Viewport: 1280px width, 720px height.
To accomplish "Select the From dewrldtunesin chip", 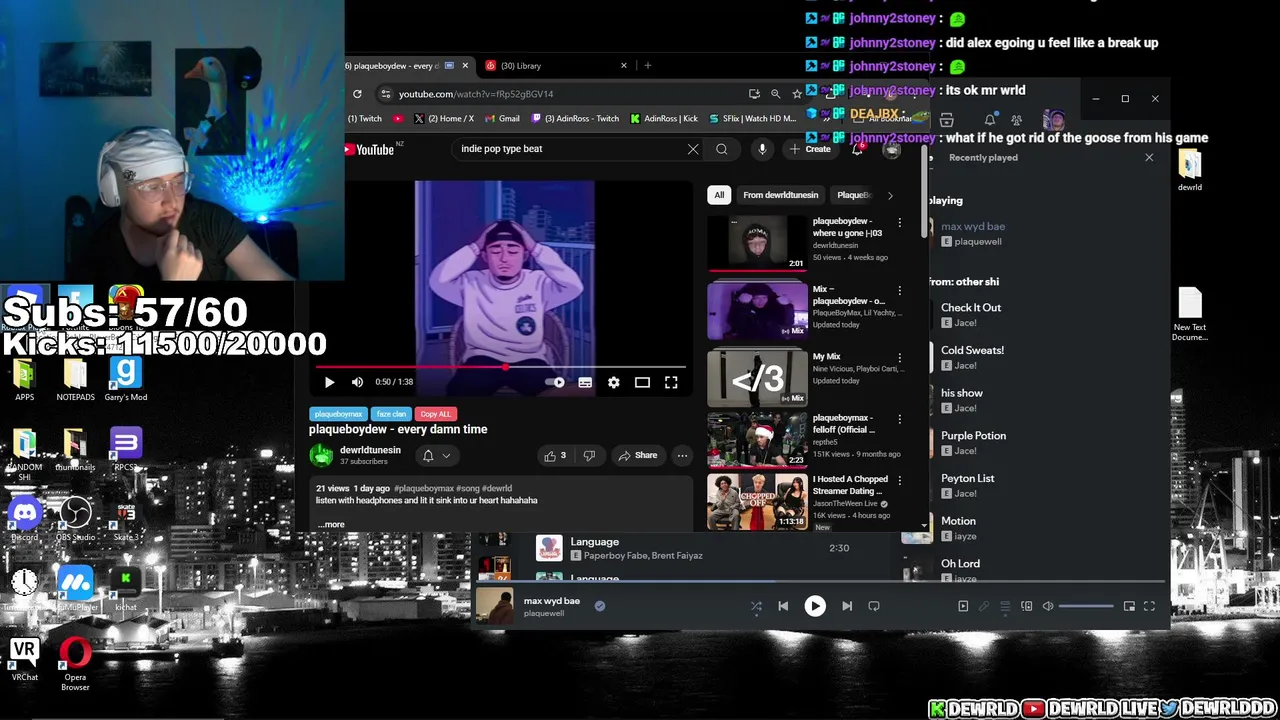I will click(781, 195).
